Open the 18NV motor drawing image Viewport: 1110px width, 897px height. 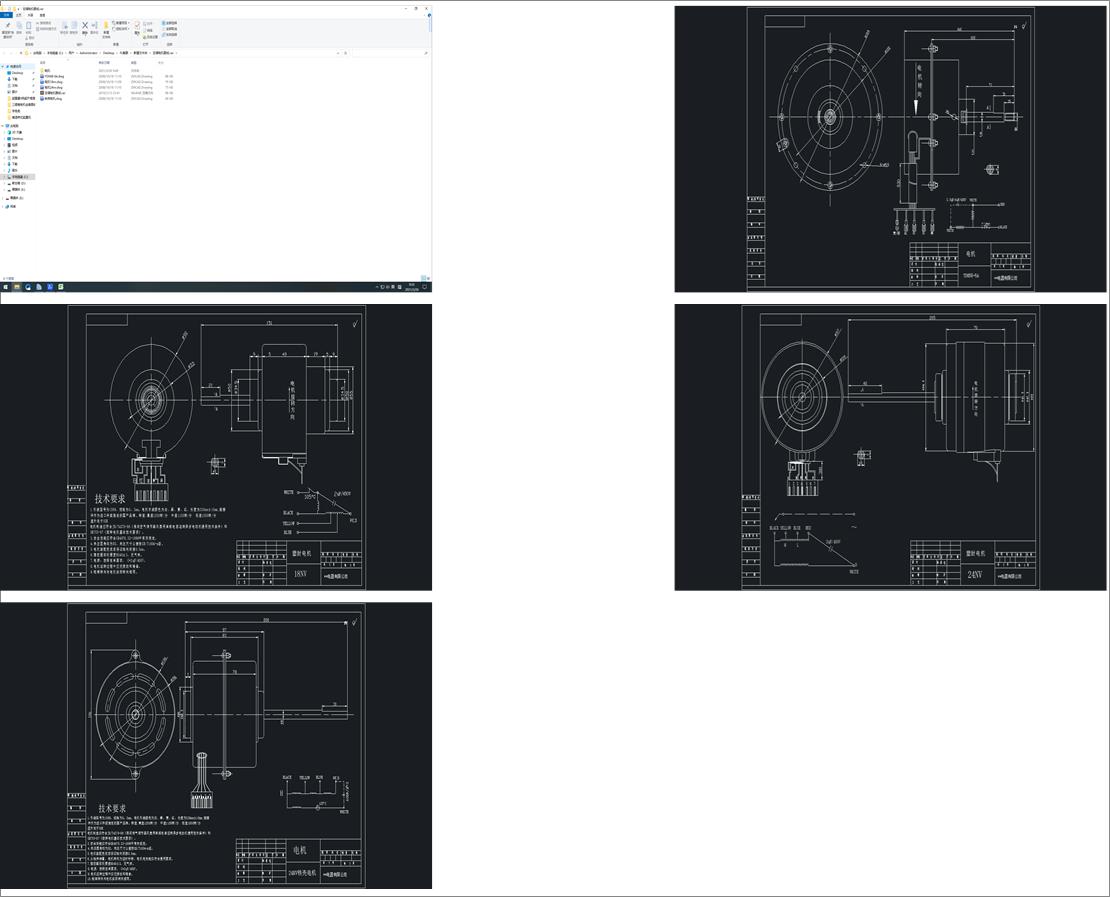click(x=216, y=447)
